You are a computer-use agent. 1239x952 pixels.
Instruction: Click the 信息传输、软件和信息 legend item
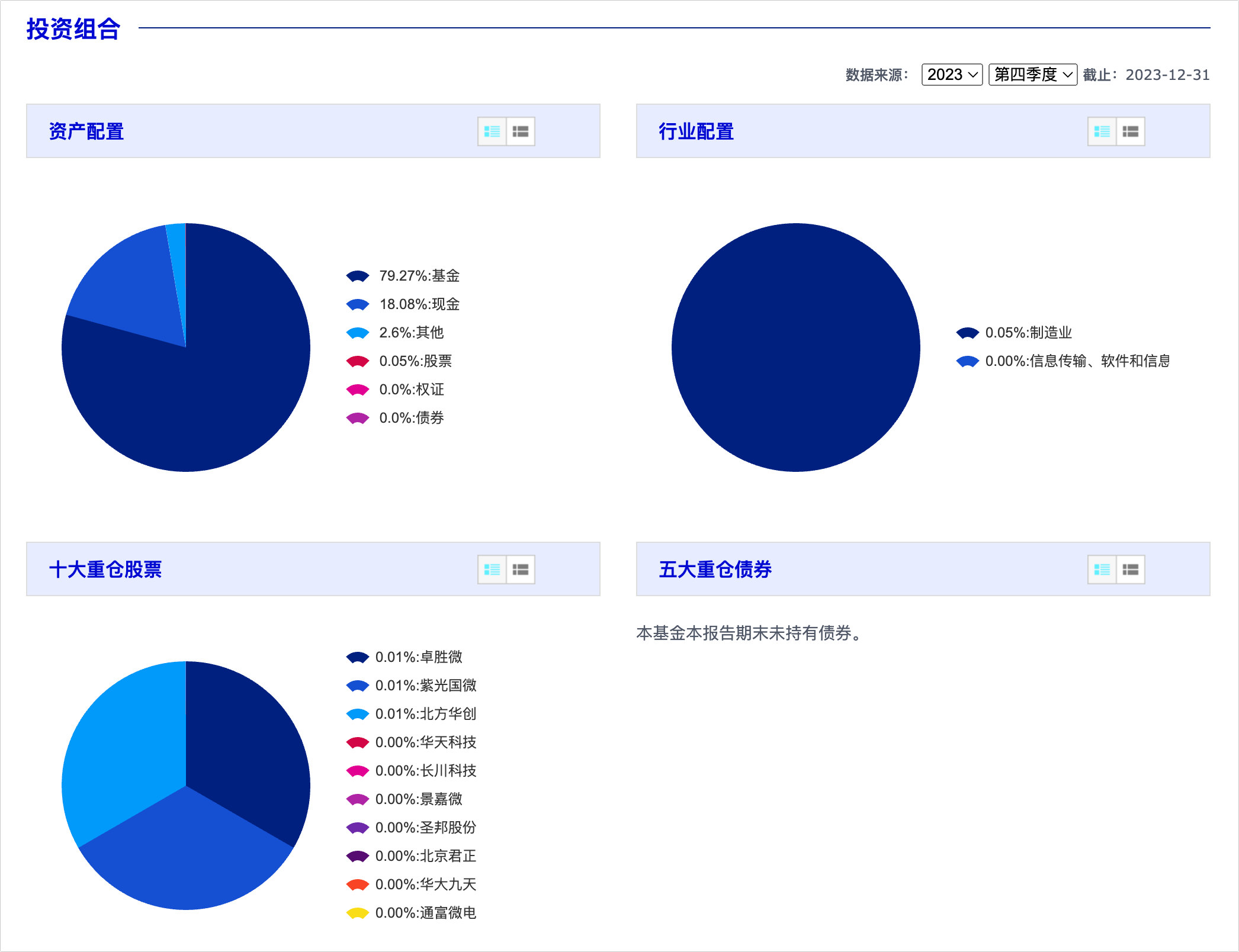1077,361
